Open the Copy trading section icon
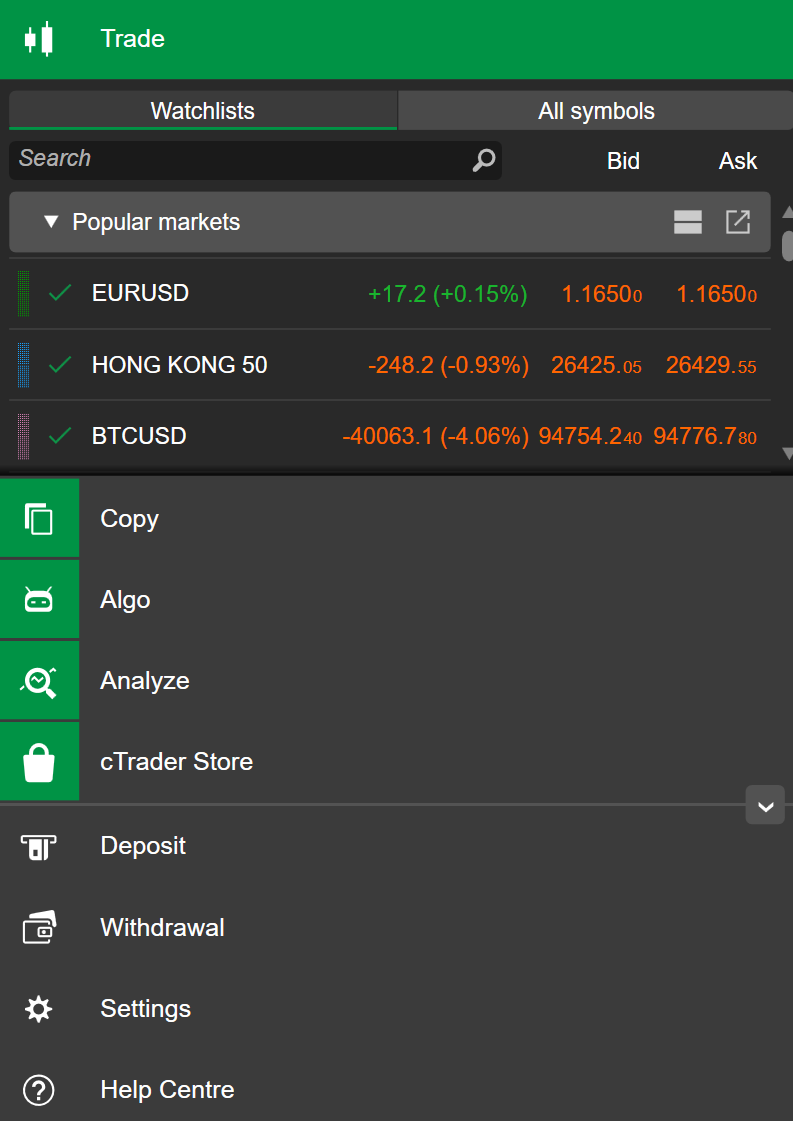The height and width of the screenshot is (1121, 793). click(39, 519)
